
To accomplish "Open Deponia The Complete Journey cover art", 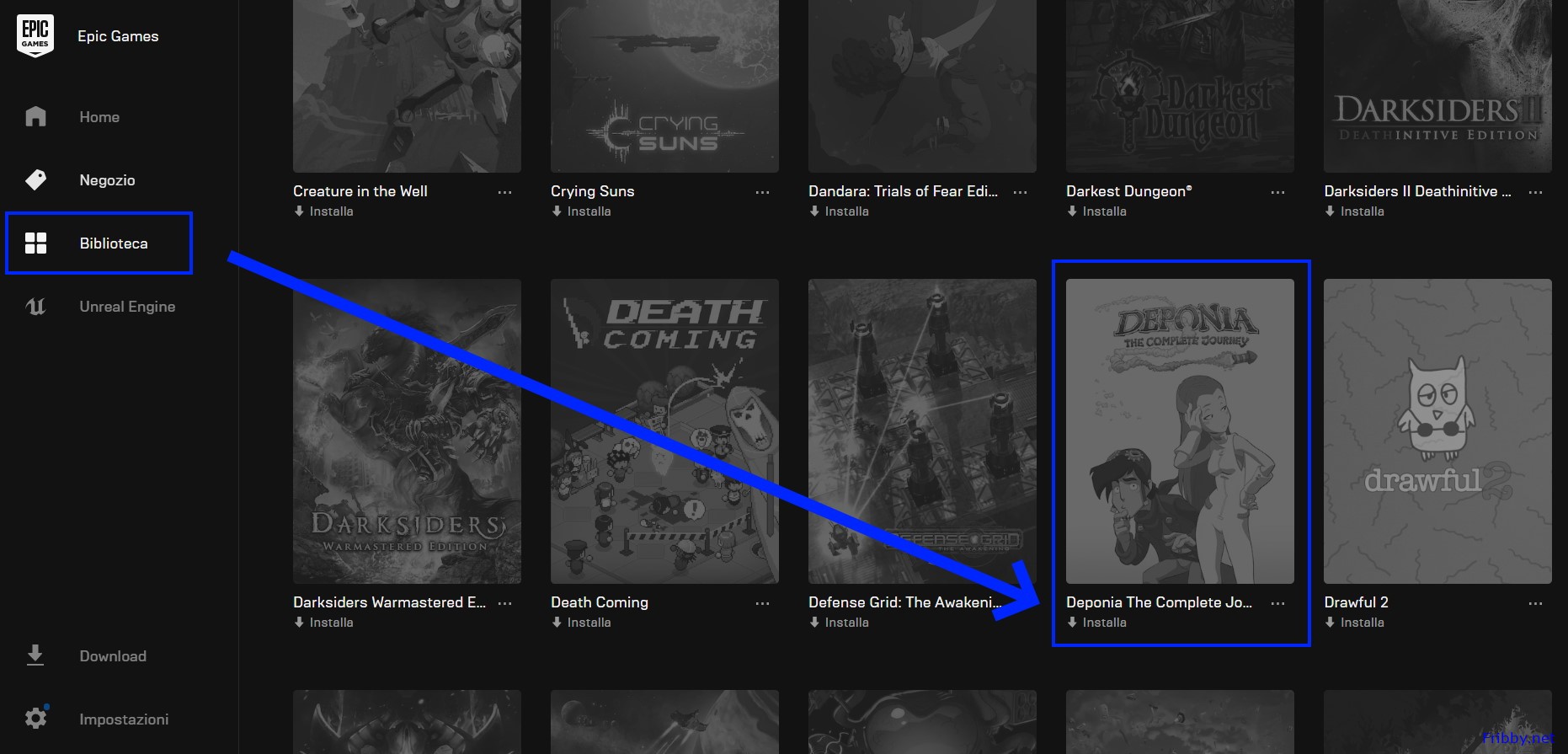I will [1180, 431].
